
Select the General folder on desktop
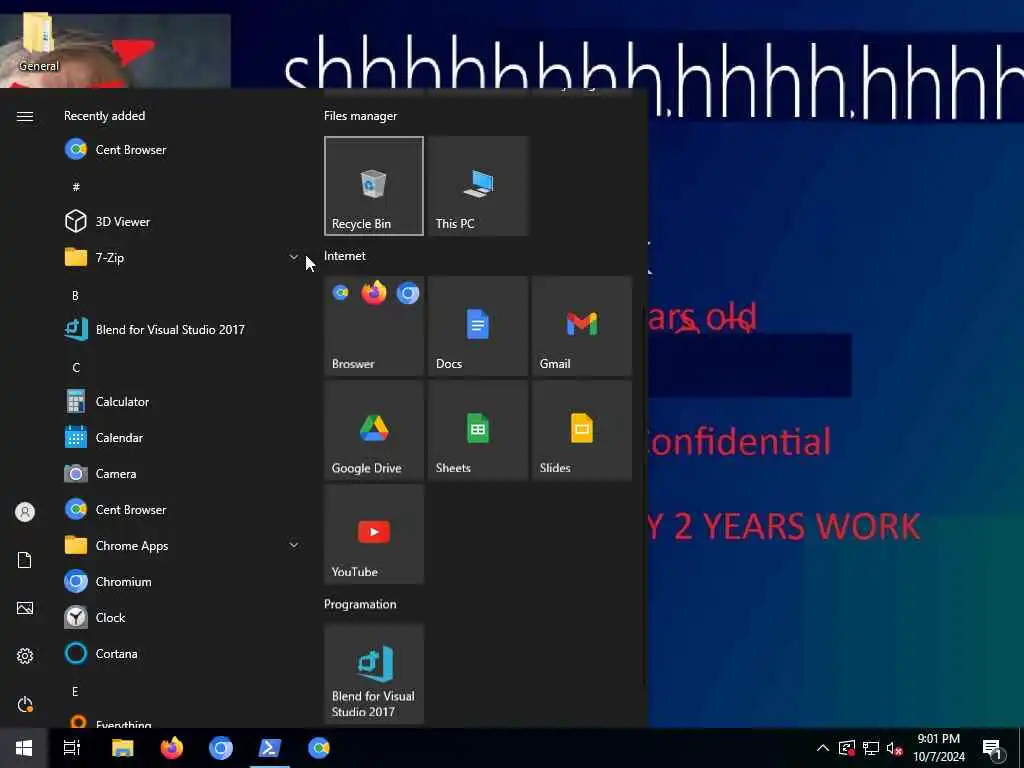[39, 42]
